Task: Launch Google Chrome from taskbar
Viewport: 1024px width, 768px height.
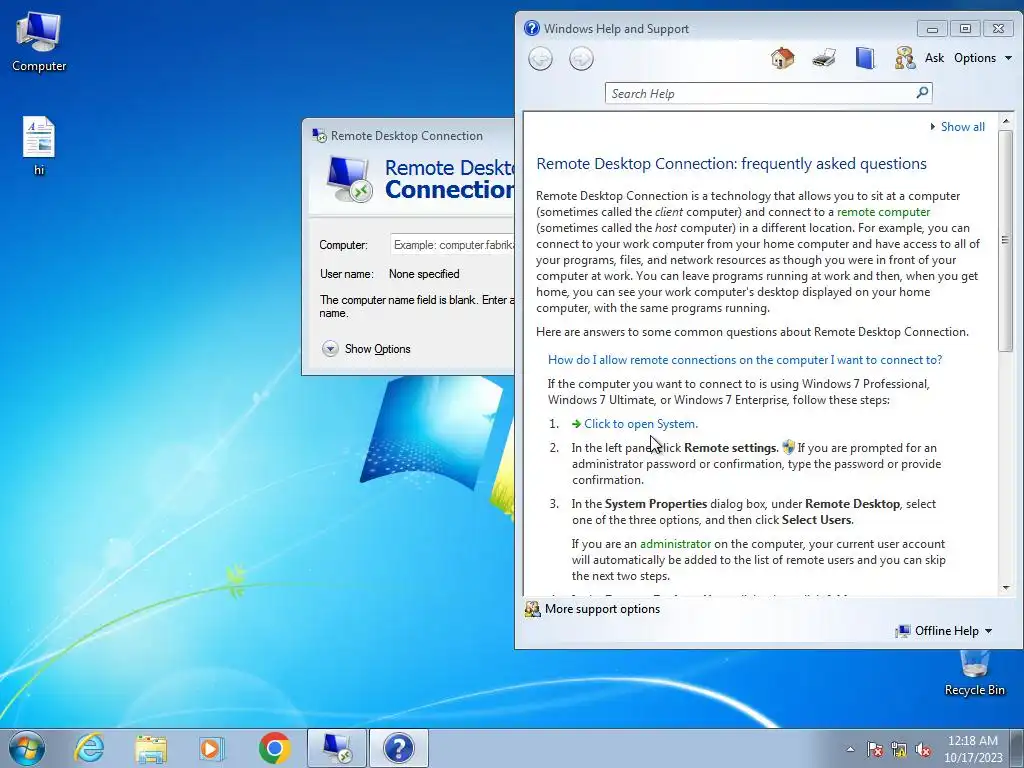Action: pos(274,748)
